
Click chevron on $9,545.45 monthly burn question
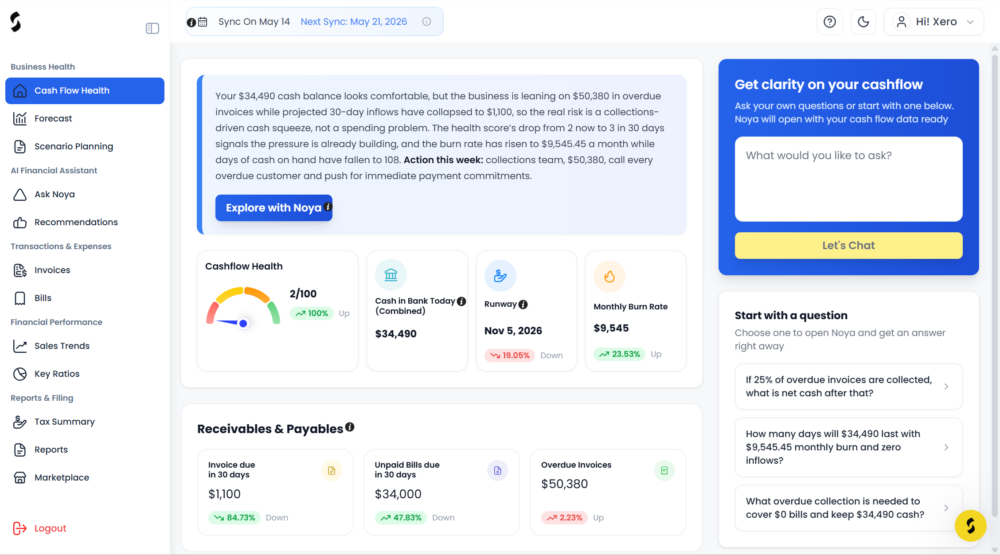coord(946,447)
